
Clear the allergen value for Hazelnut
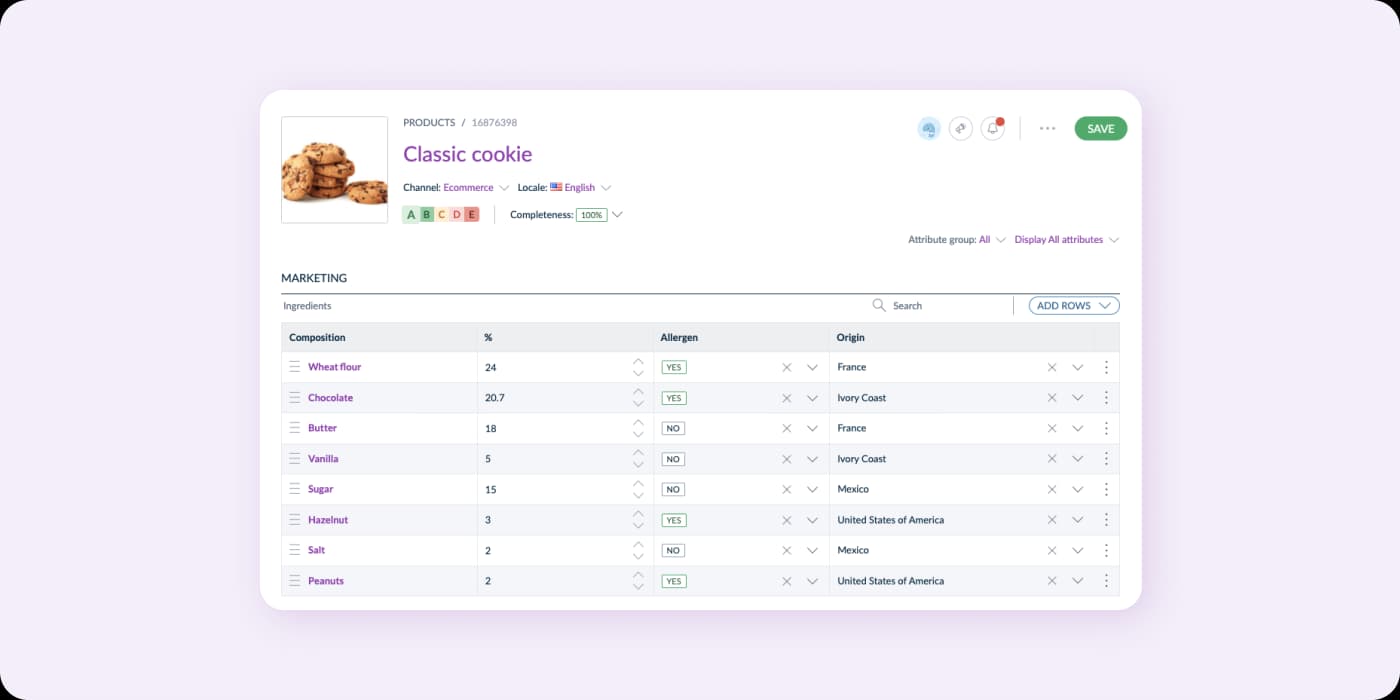[x=787, y=520]
